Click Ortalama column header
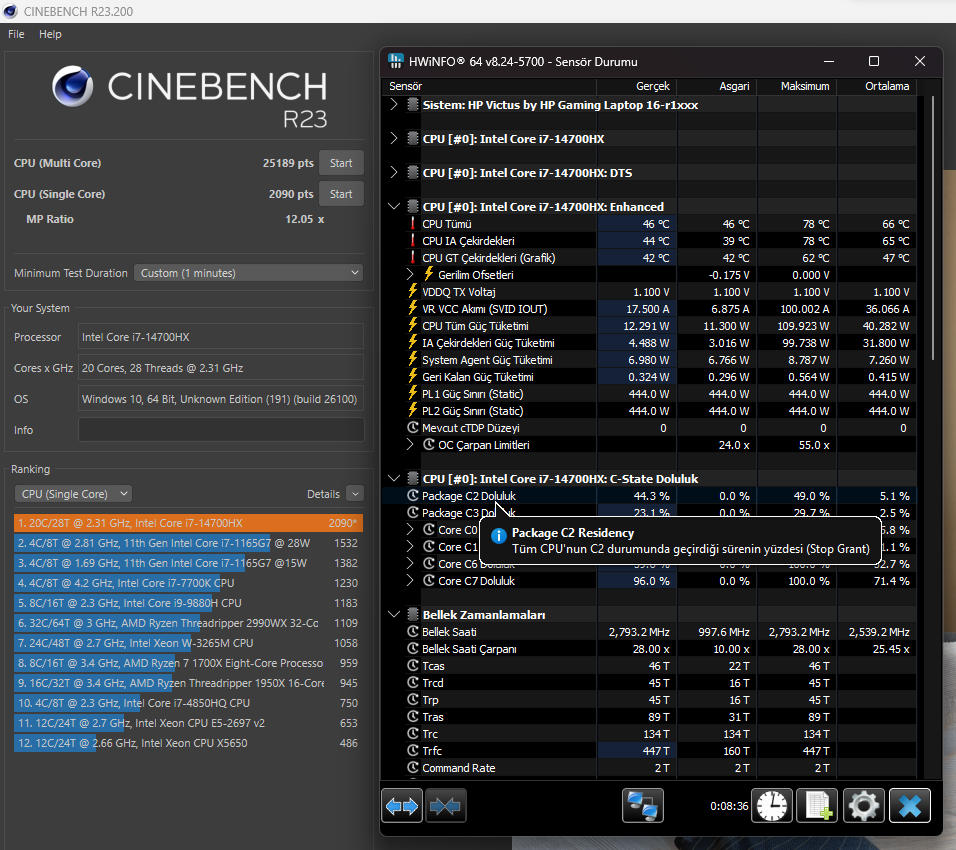Screen dimensions: 956x850 pos(877,86)
